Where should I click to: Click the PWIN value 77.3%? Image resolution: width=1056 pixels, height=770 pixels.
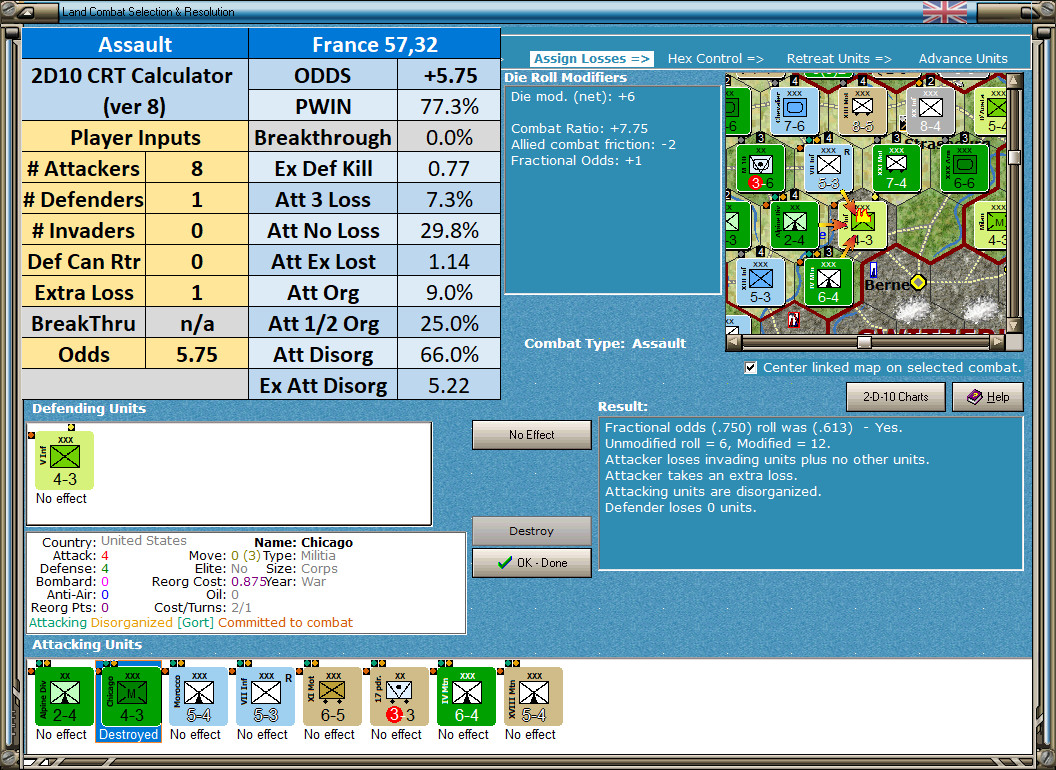[449, 106]
